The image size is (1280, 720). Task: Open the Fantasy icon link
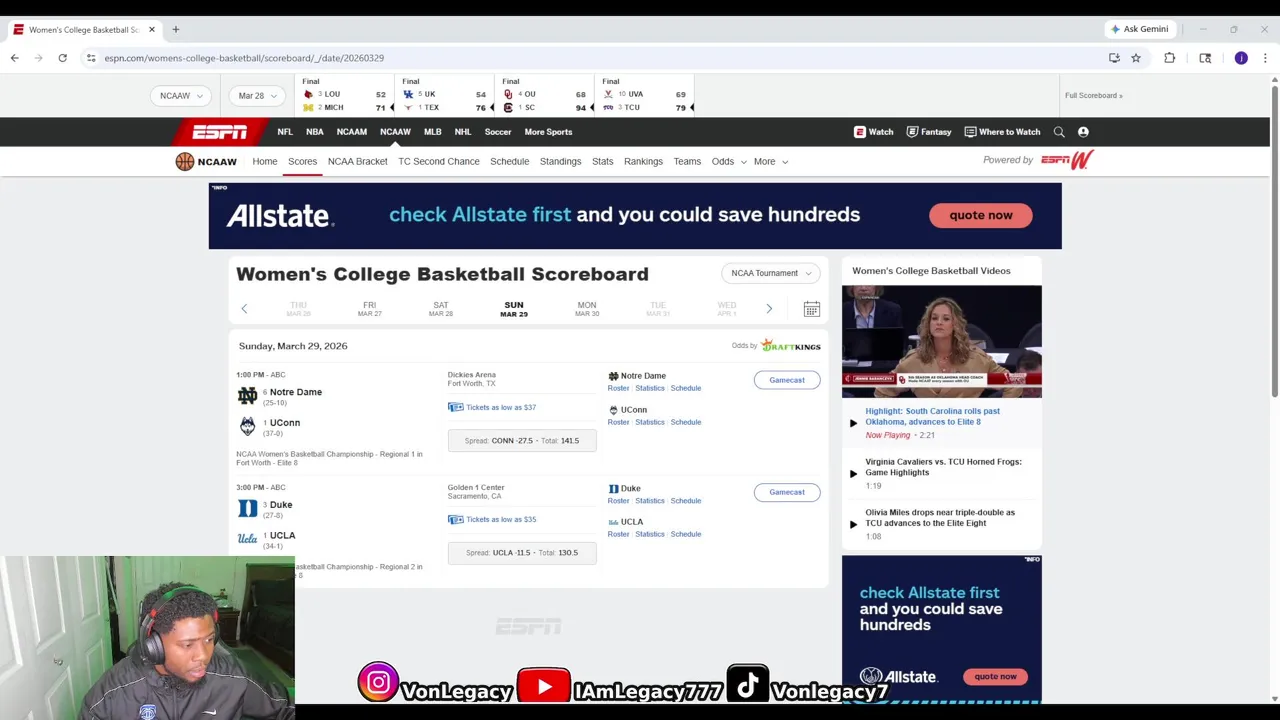click(x=929, y=132)
